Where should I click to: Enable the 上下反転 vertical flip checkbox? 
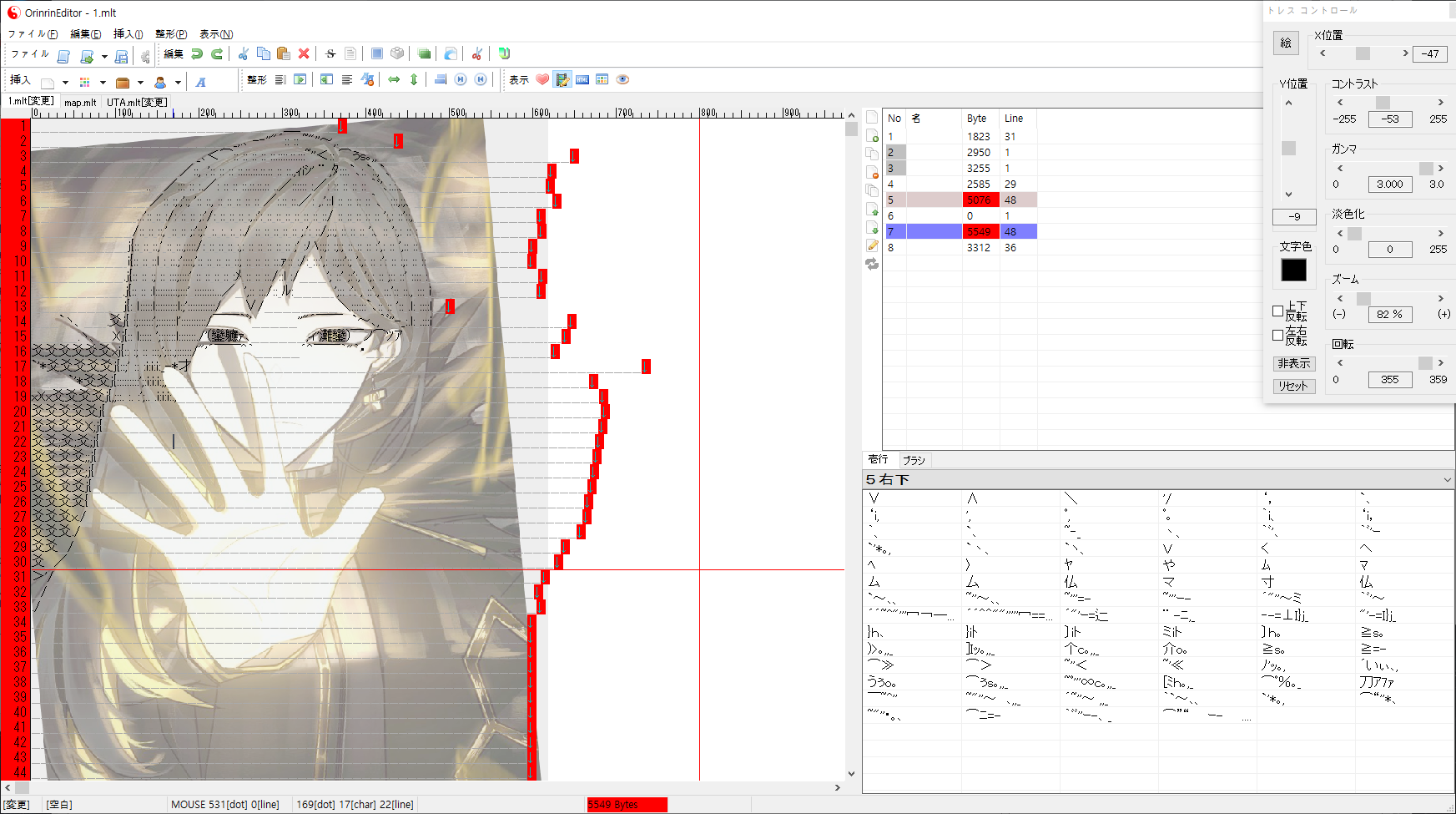point(1277,311)
